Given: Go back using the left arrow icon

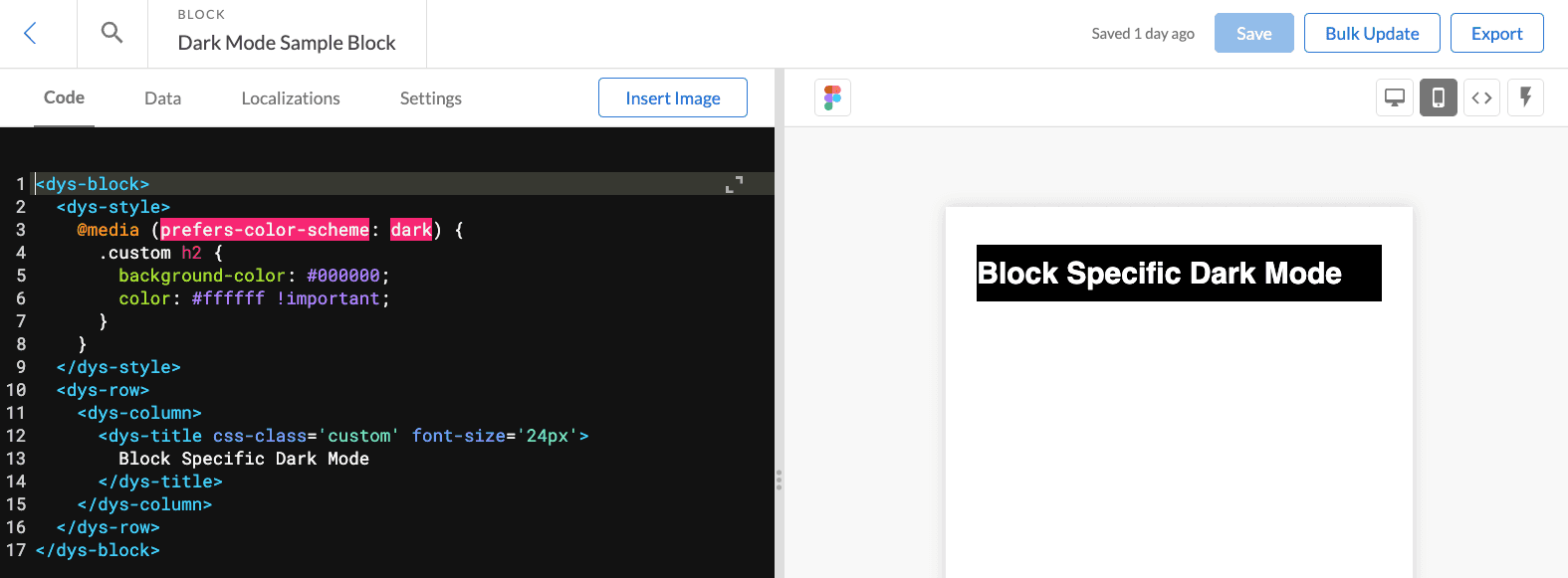Looking at the screenshot, I should [x=30, y=34].
